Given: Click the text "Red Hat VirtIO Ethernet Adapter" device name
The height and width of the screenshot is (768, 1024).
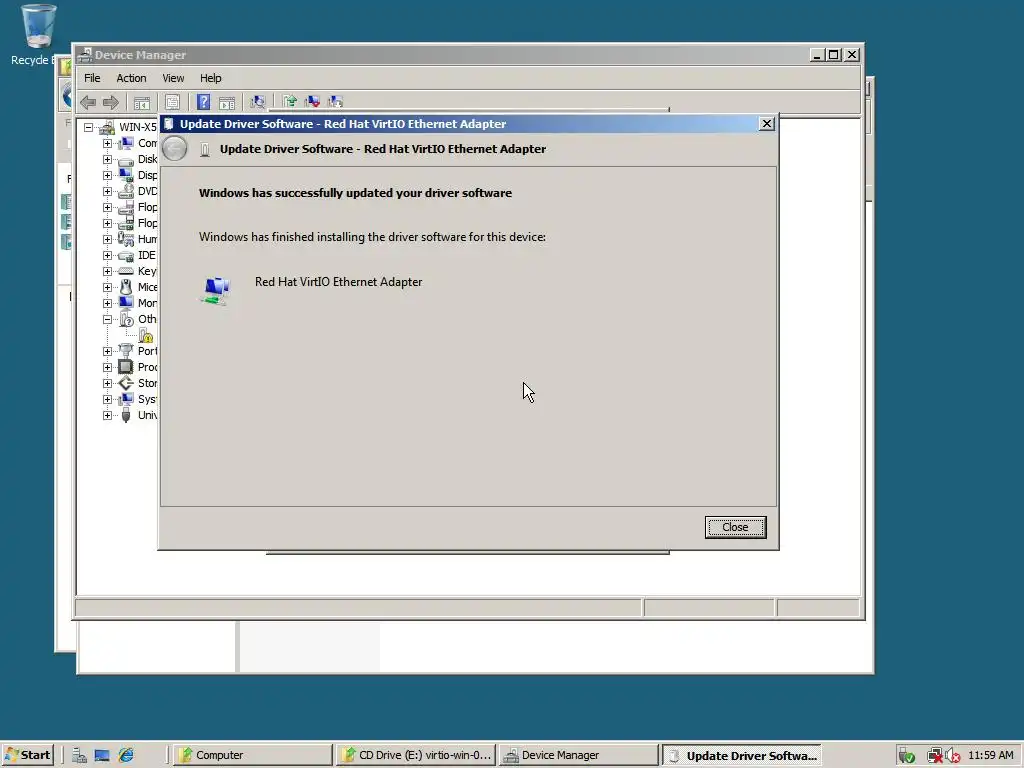Looking at the screenshot, I should 338,281.
